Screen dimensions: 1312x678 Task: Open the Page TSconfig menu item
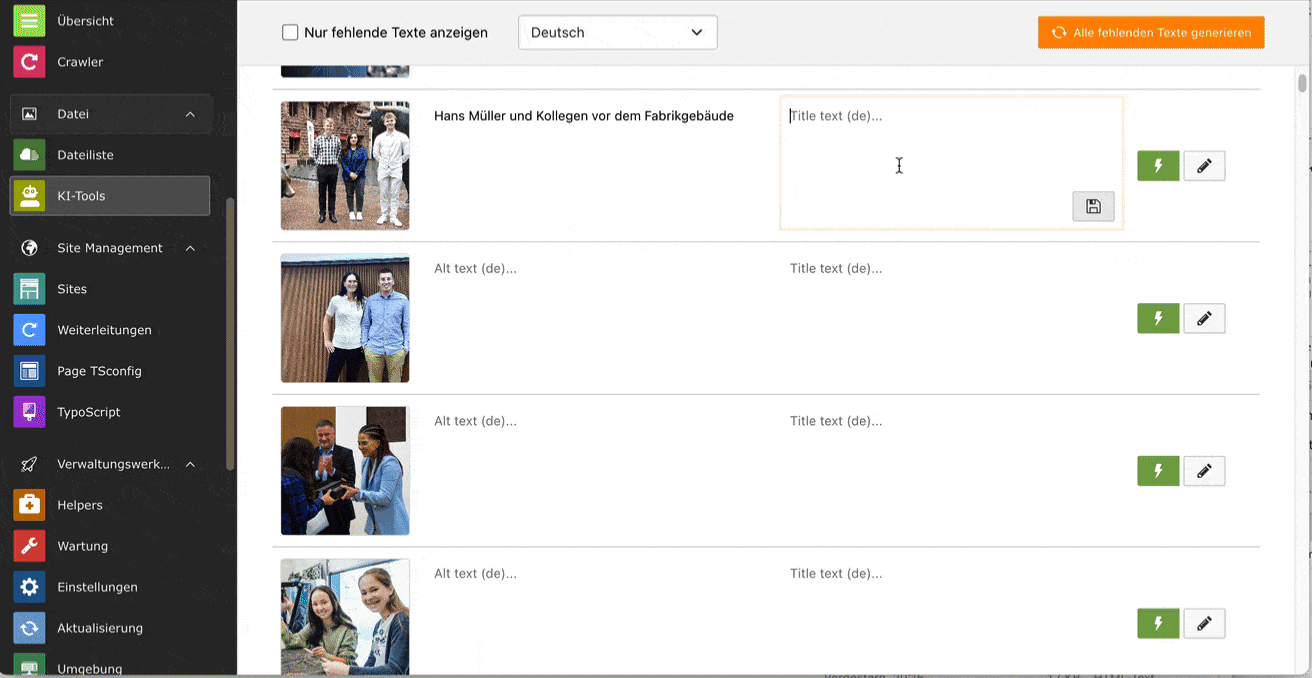coord(99,371)
